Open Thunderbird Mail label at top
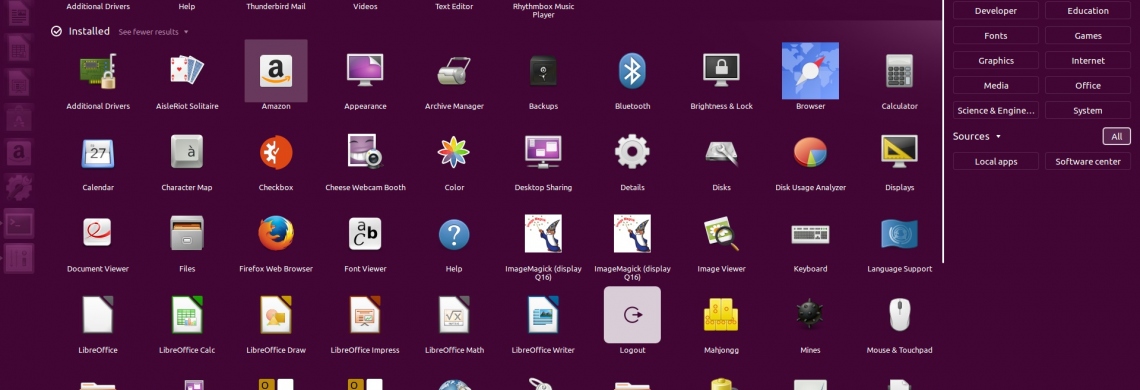This screenshot has height=390, width=1140. [276, 7]
